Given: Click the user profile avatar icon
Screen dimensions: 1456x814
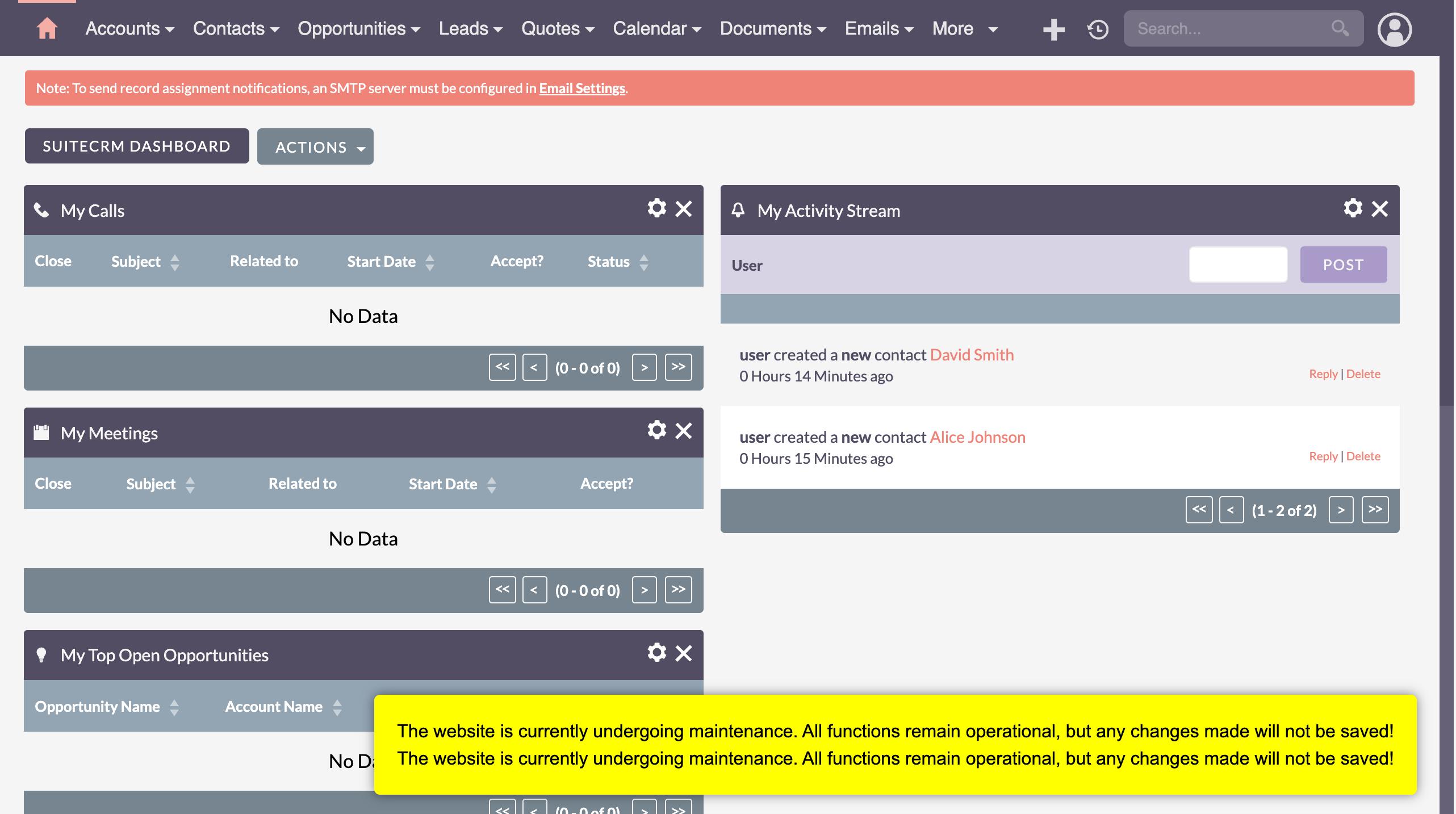Looking at the screenshot, I should pos(1394,30).
